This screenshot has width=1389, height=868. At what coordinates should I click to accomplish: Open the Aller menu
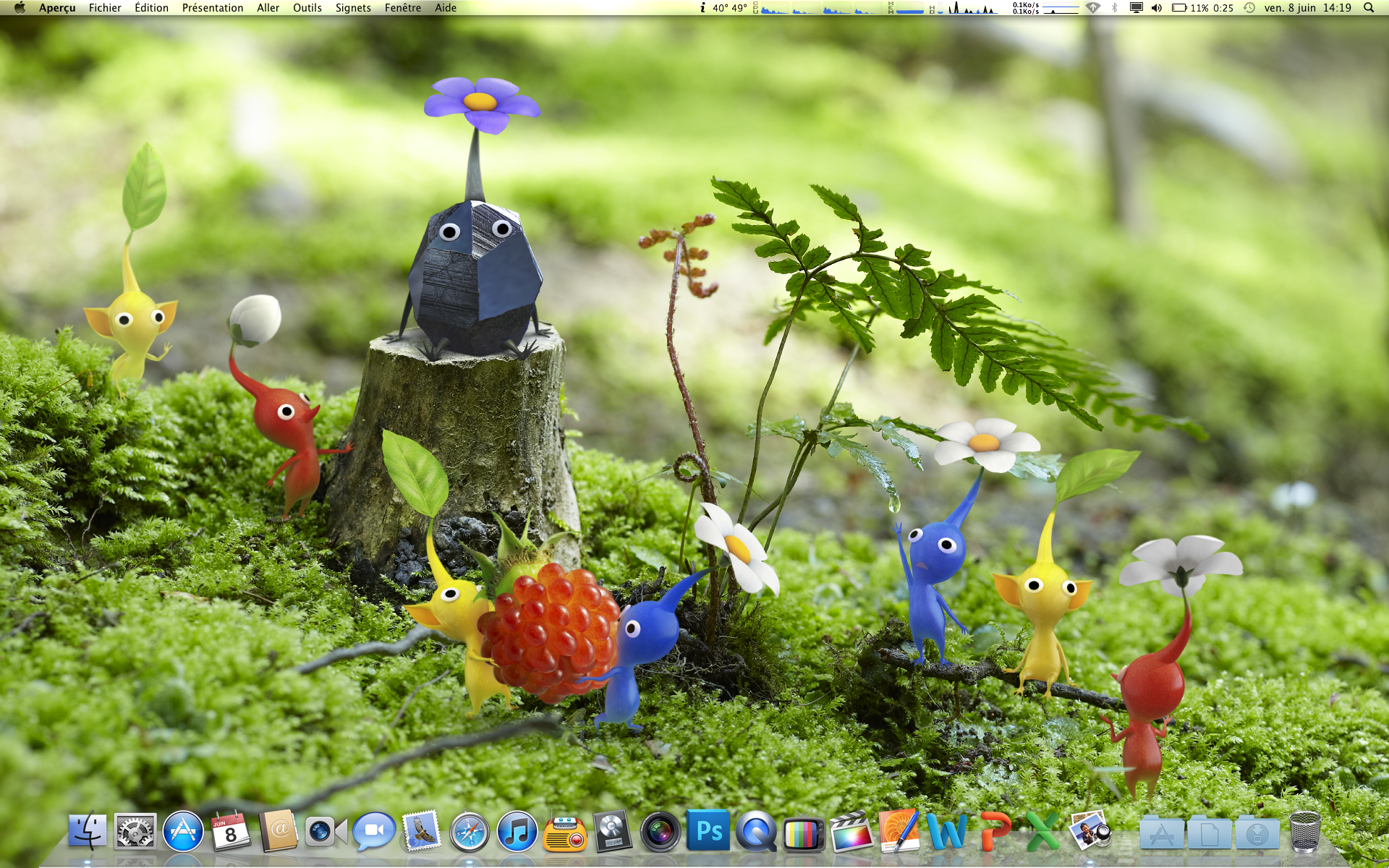pyautogui.click(x=268, y=8)
